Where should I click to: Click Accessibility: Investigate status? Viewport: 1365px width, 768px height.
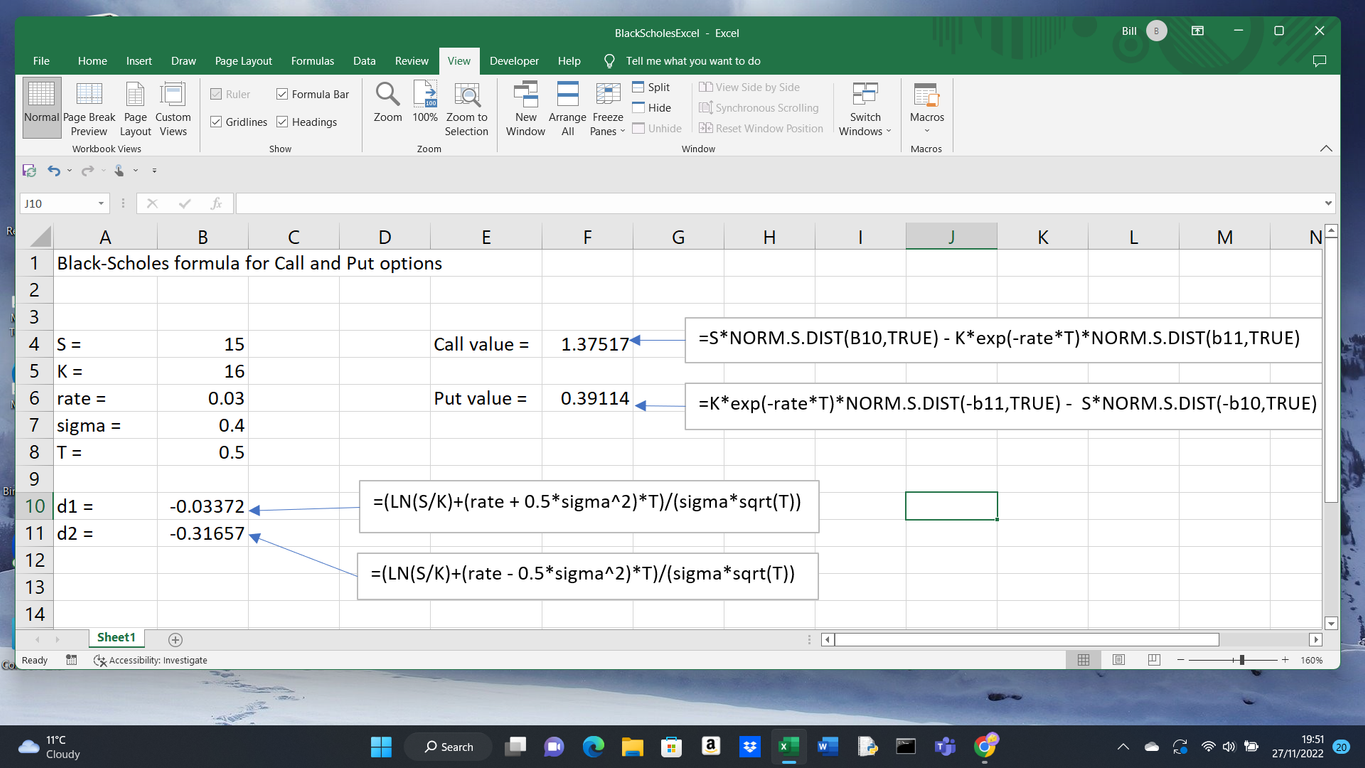[x=151, y=660]
